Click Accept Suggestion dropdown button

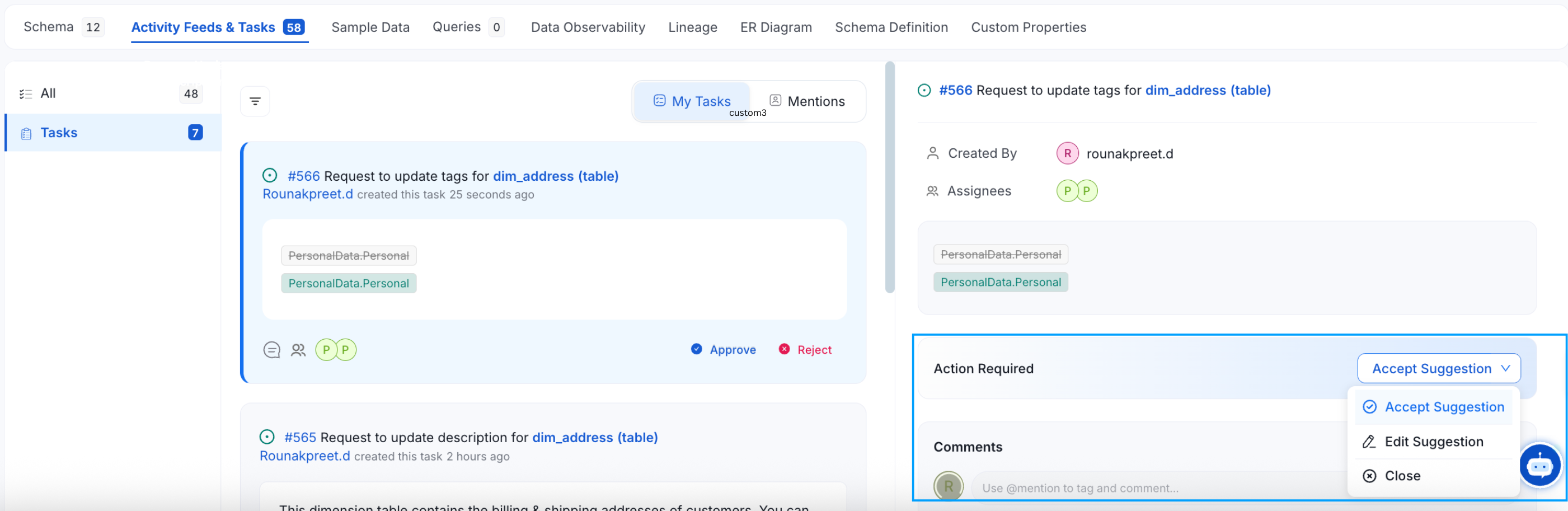pyautogui.click(x=1438, y=368)
